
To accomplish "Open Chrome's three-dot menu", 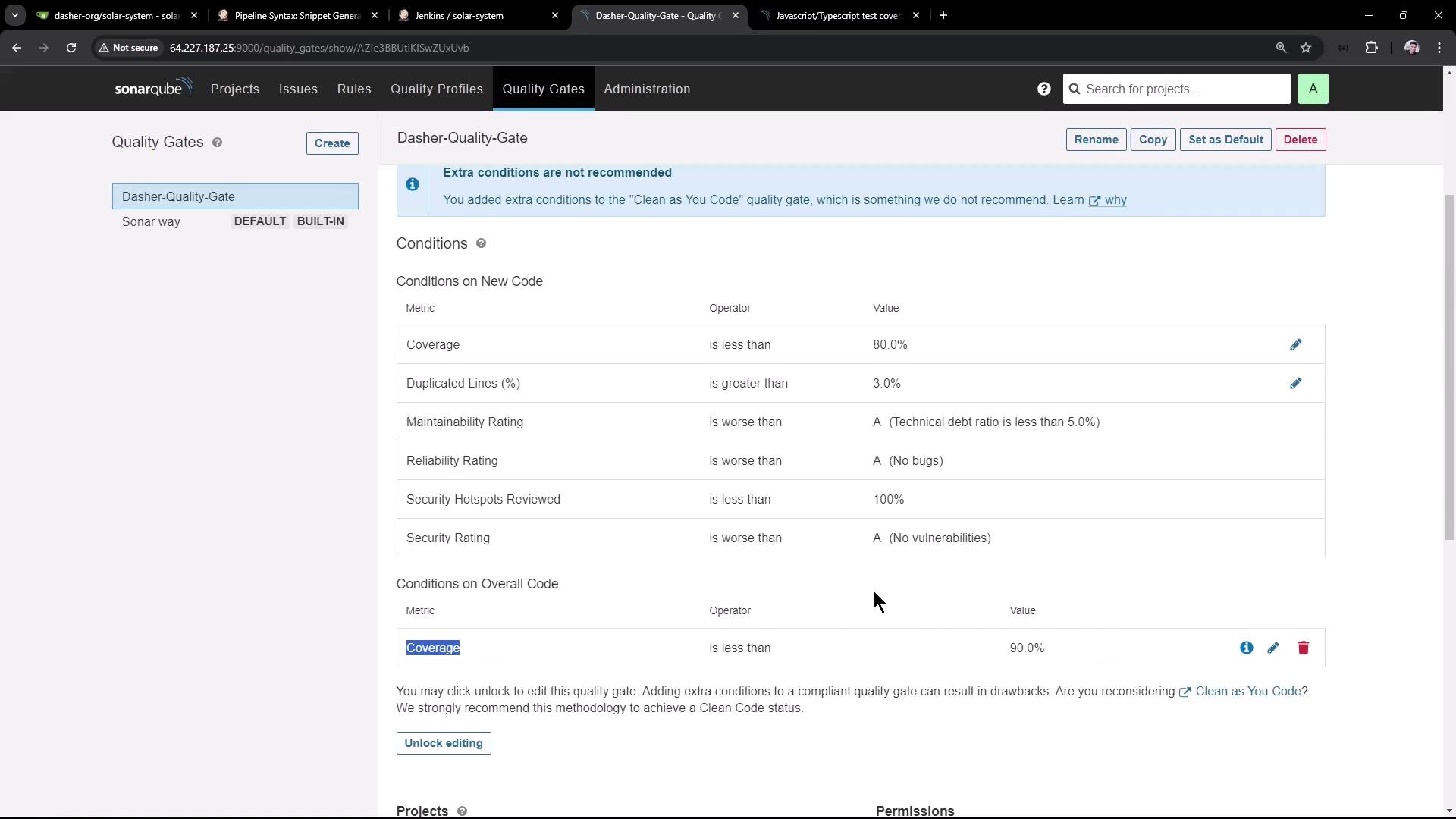I will pos(1439,48).
